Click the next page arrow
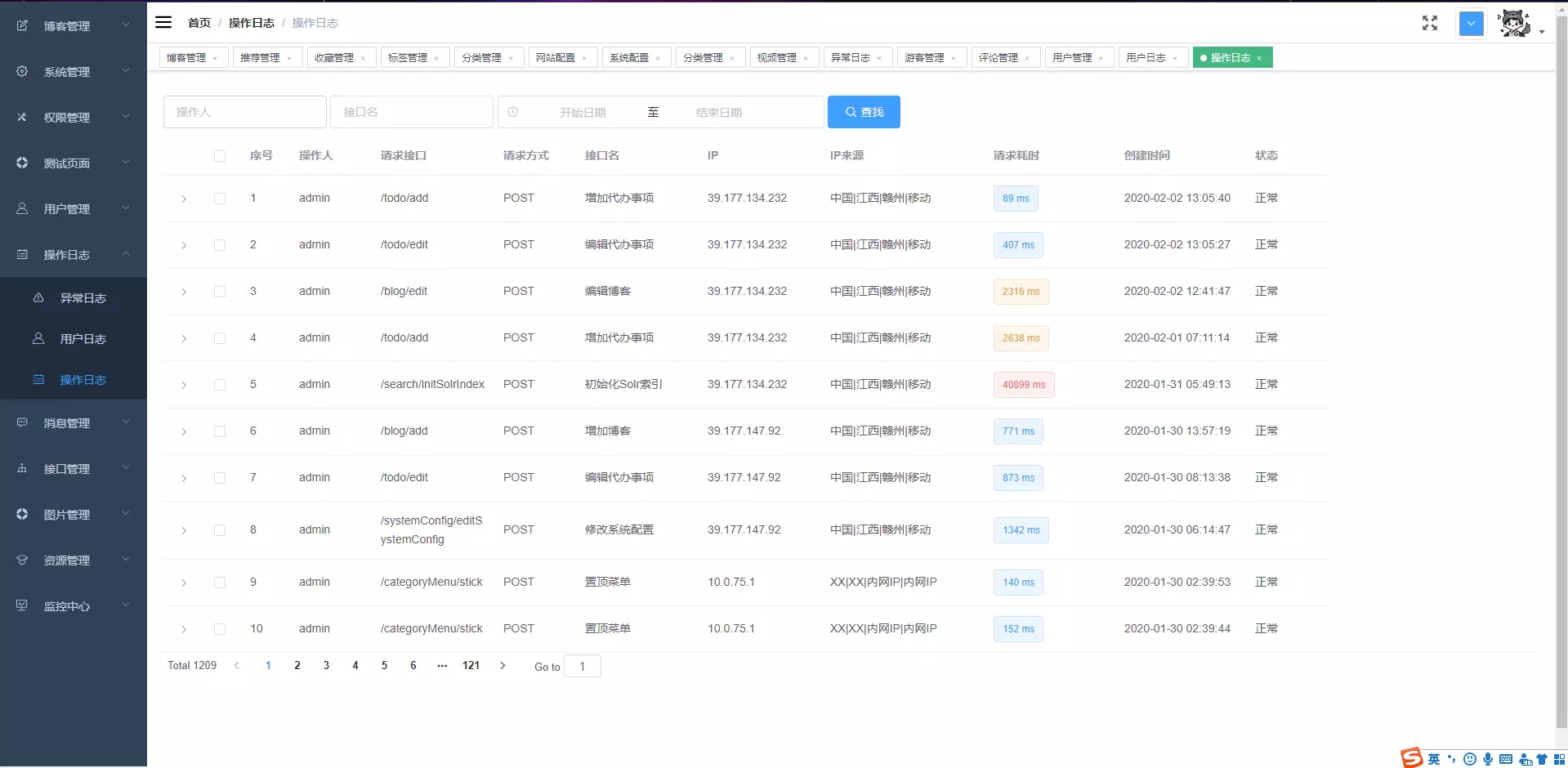Image resolution: width=1568 pixels, height=768 pixels. click(x=503, y=666)
